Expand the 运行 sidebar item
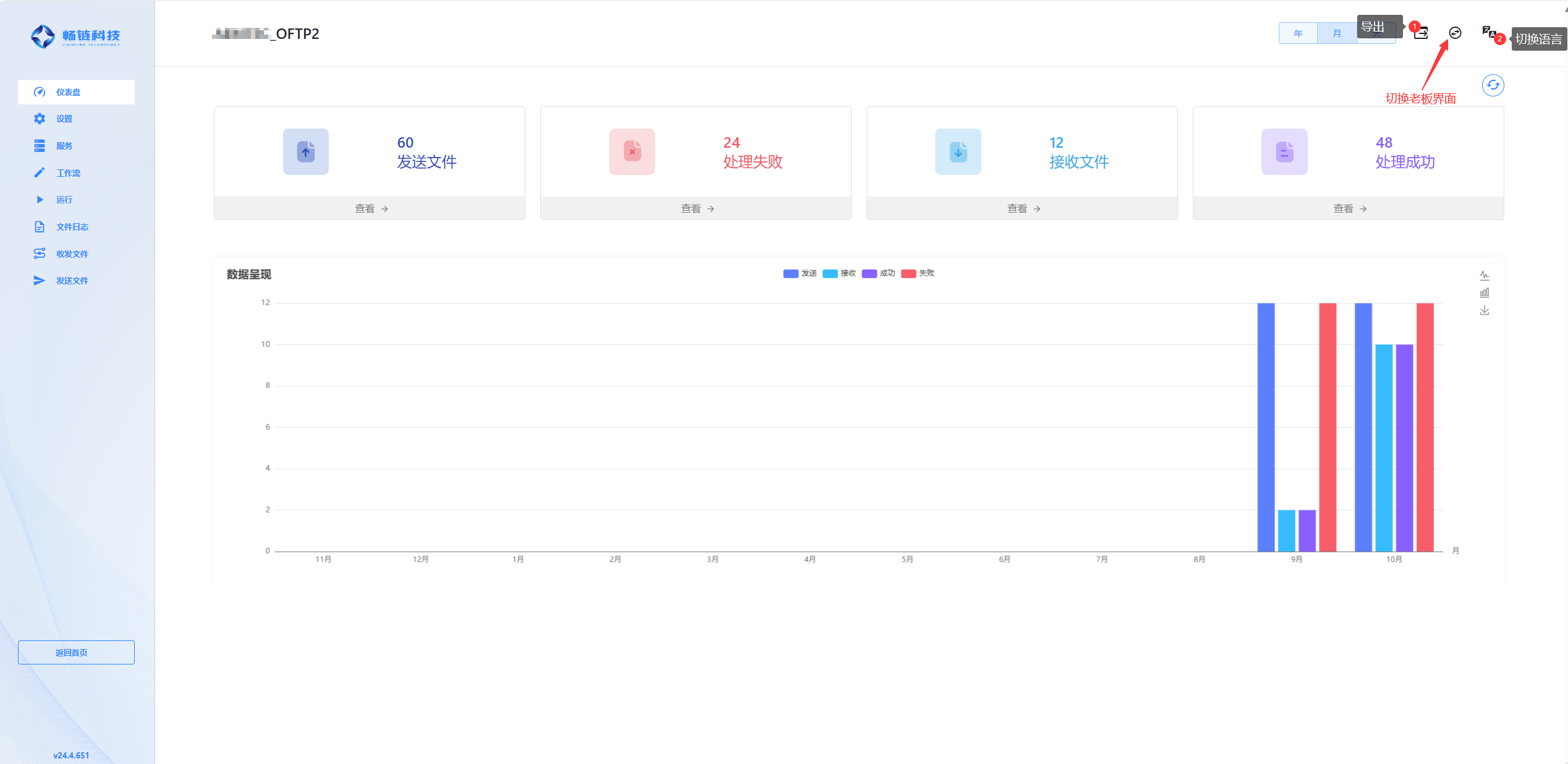Screen dimensions: 1568x764 pyautogui.click(x=64, y=200)
